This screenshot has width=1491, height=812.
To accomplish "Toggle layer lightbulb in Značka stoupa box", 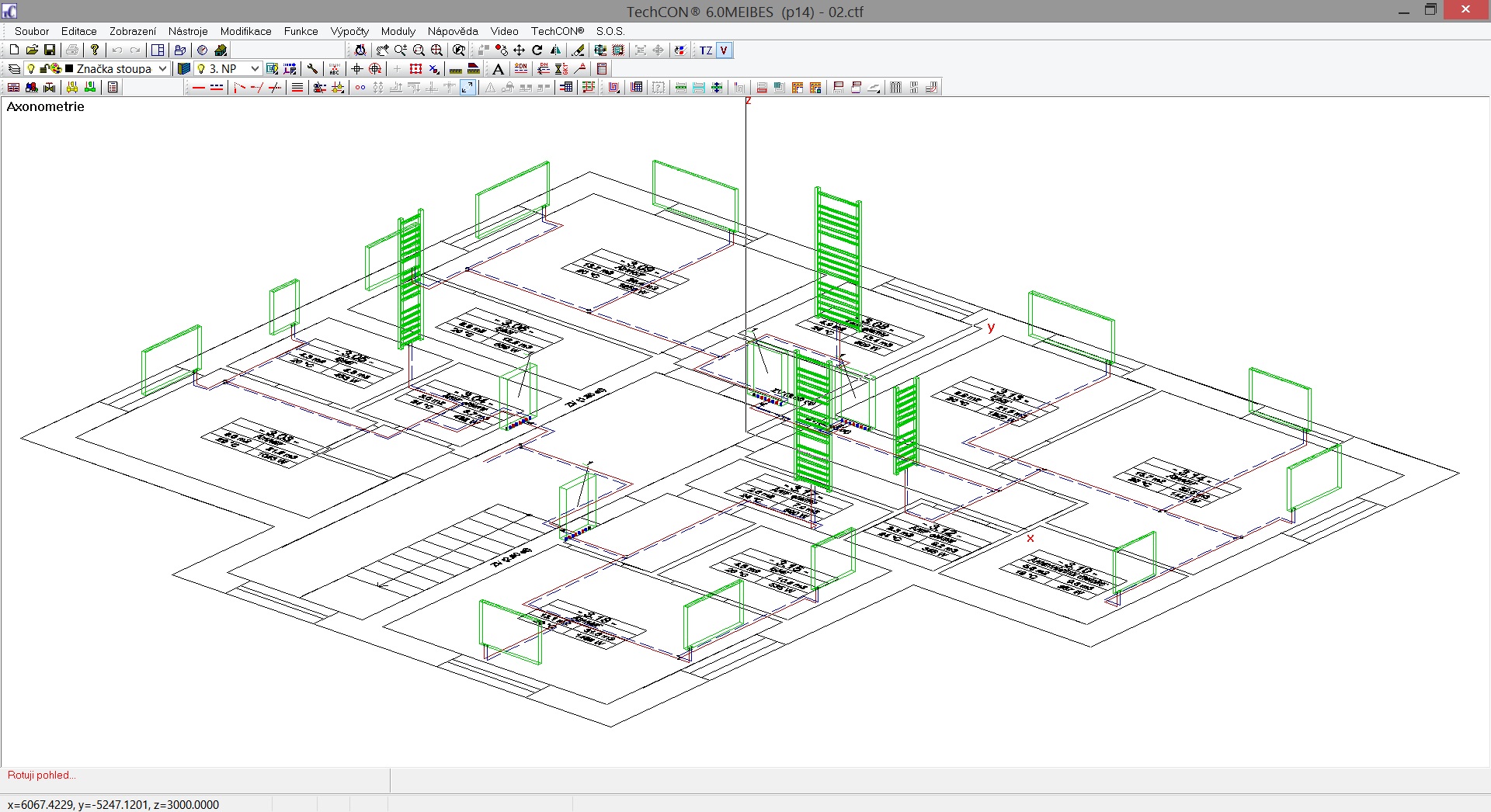I will click(x=31, y=69).
